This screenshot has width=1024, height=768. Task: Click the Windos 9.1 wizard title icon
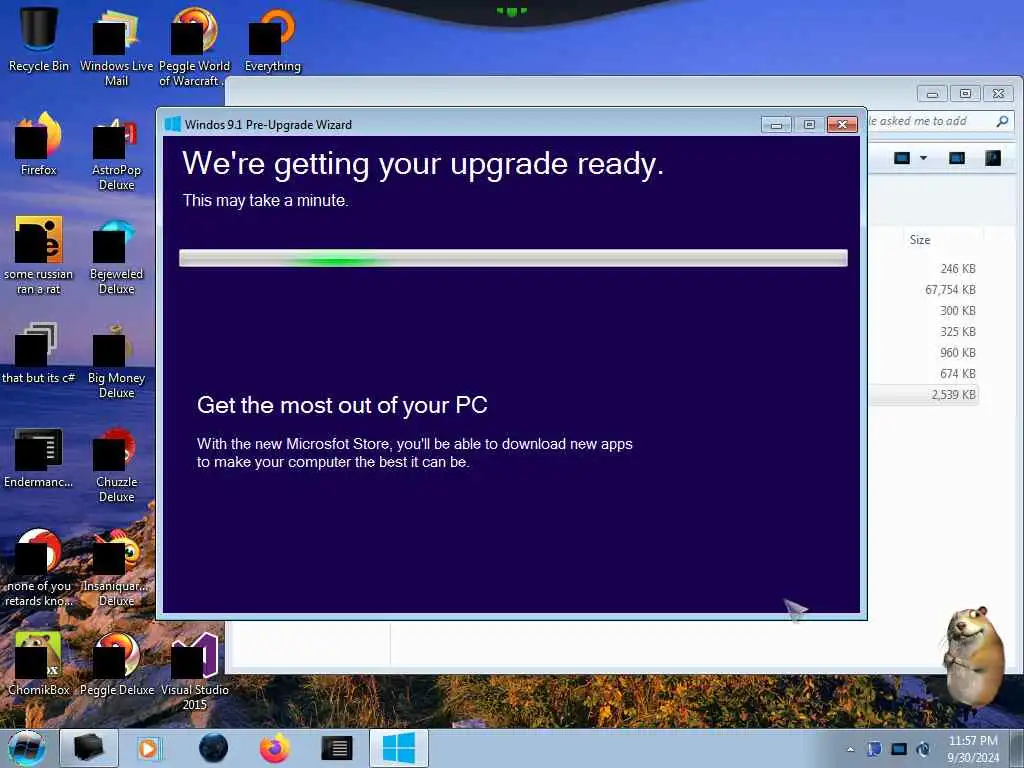tap(172, 124)
